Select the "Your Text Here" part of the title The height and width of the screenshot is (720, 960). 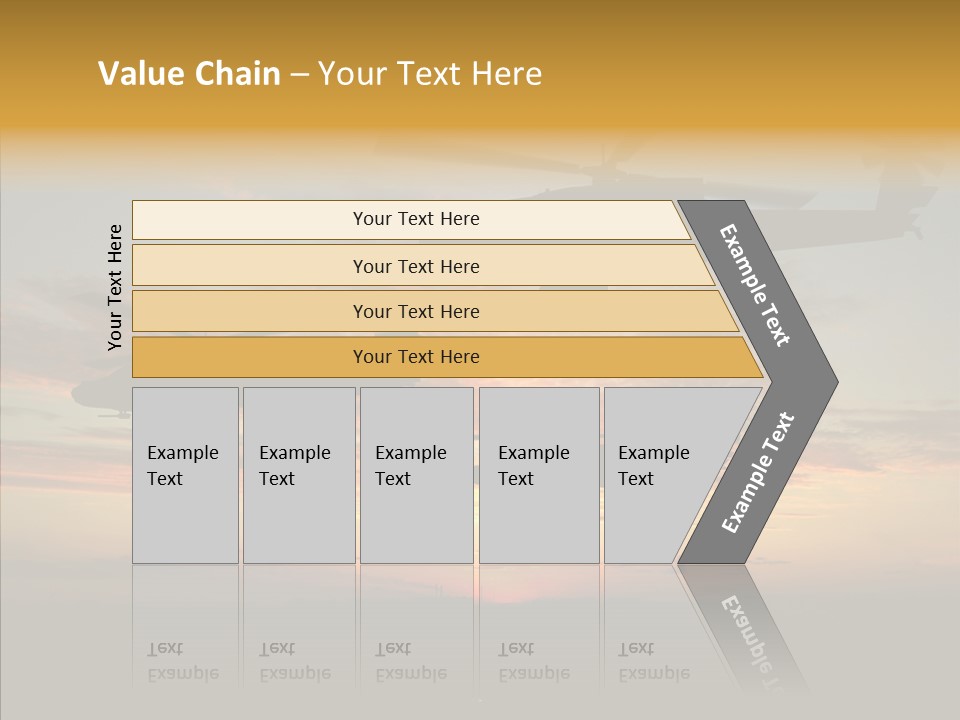pyautogui.click(x=430, y=74)
